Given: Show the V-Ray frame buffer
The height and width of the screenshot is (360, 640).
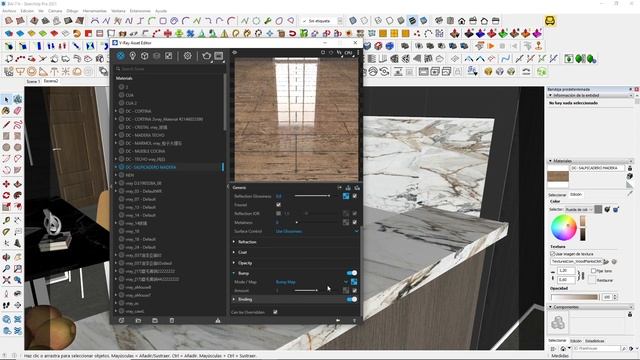Looking at the screenshot, I should [x=219, y=56].
